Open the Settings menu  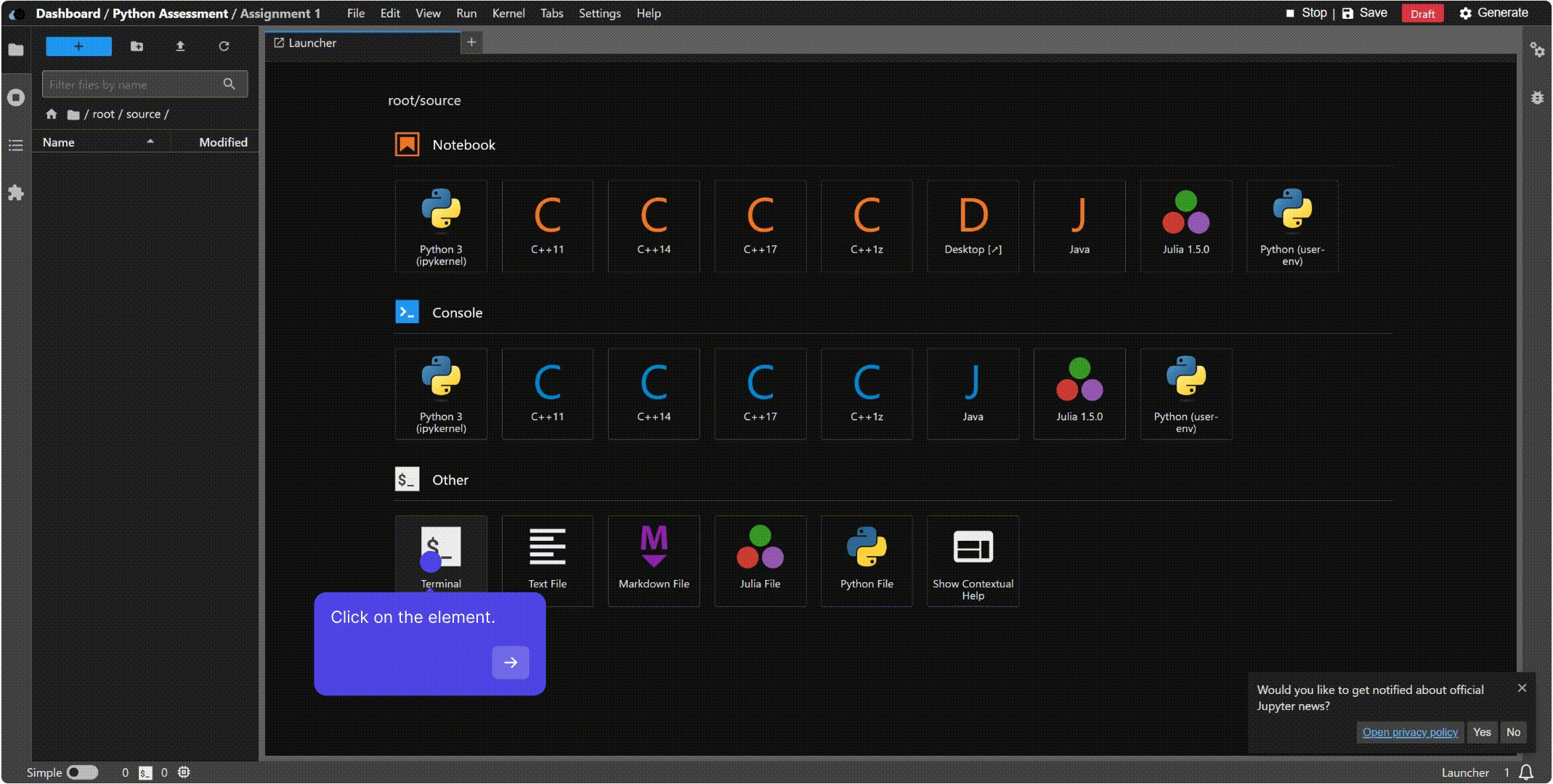click(x=599, y=13)
